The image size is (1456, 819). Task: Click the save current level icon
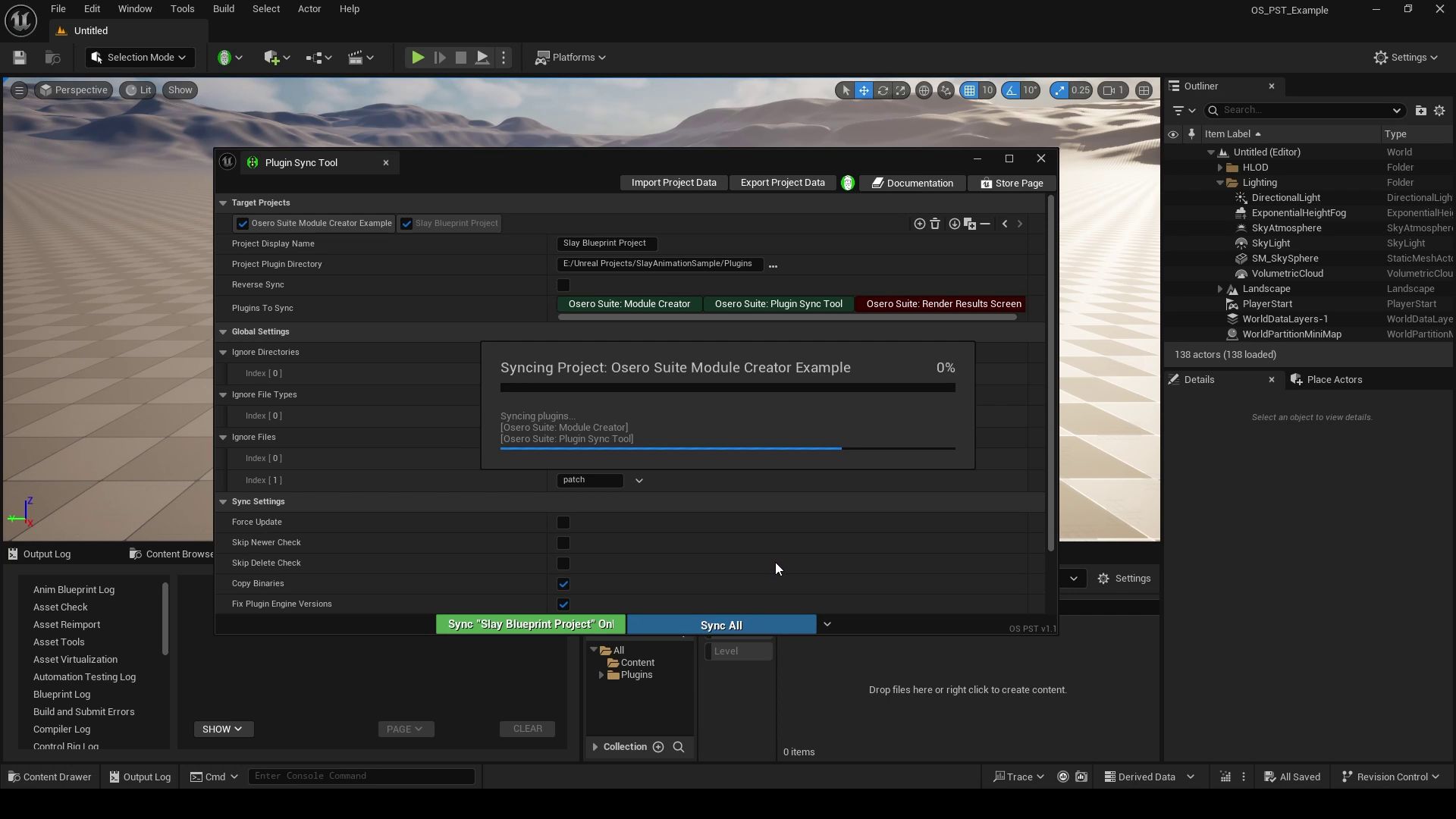pos(20,58)
